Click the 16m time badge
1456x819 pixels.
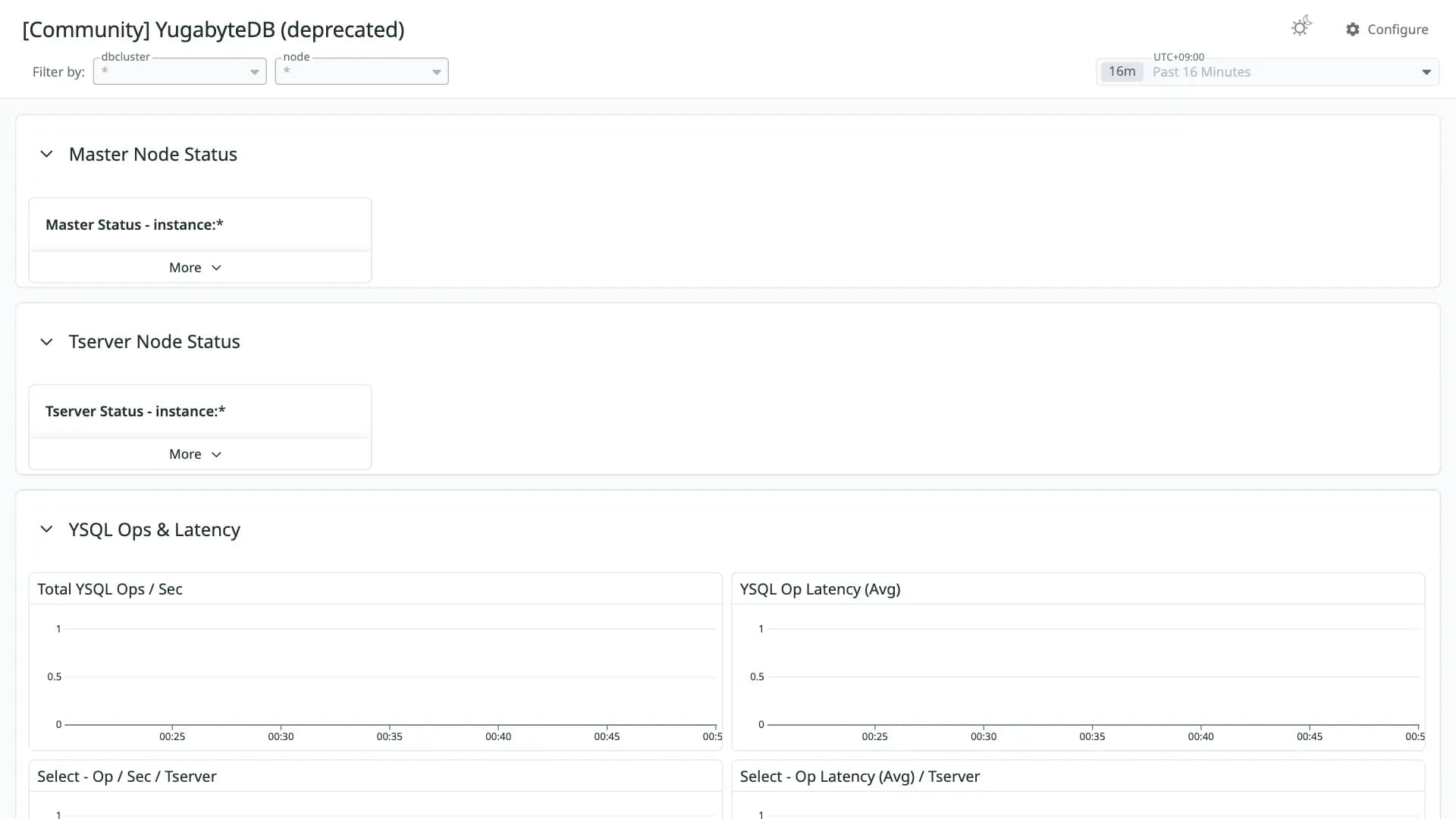(1122, 72)
